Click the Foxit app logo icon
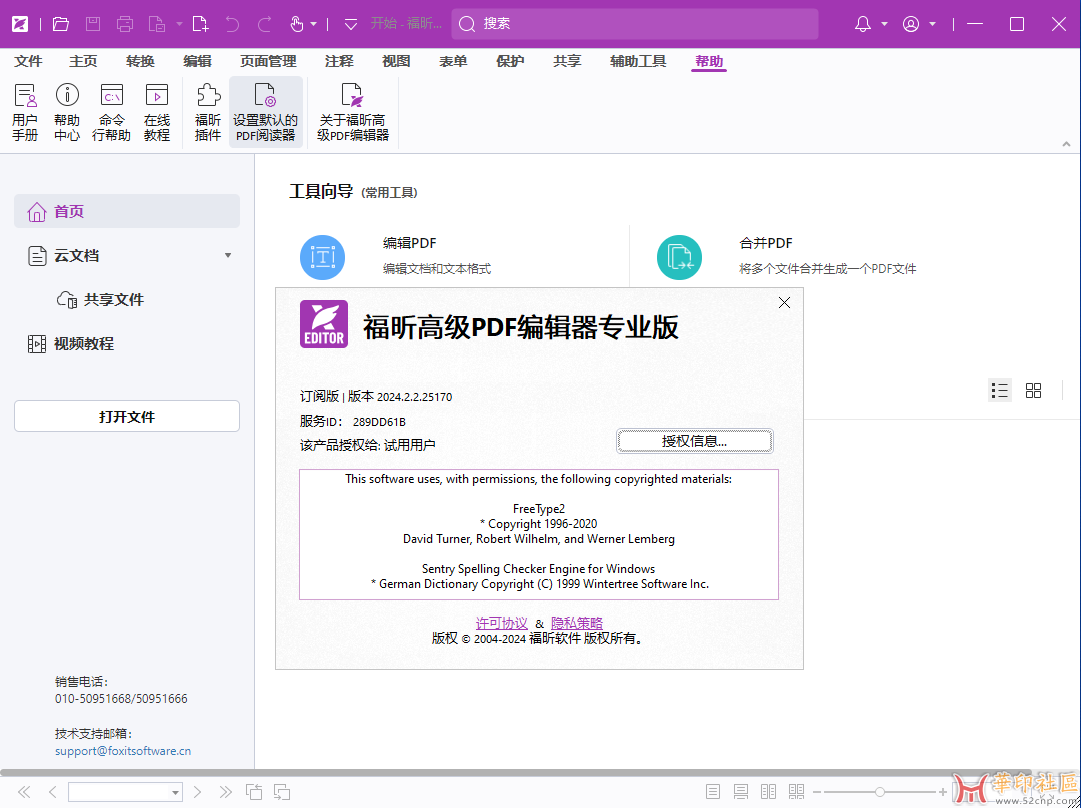The width and height of the screenshot is (1081, 808). (x=19, y=24)
